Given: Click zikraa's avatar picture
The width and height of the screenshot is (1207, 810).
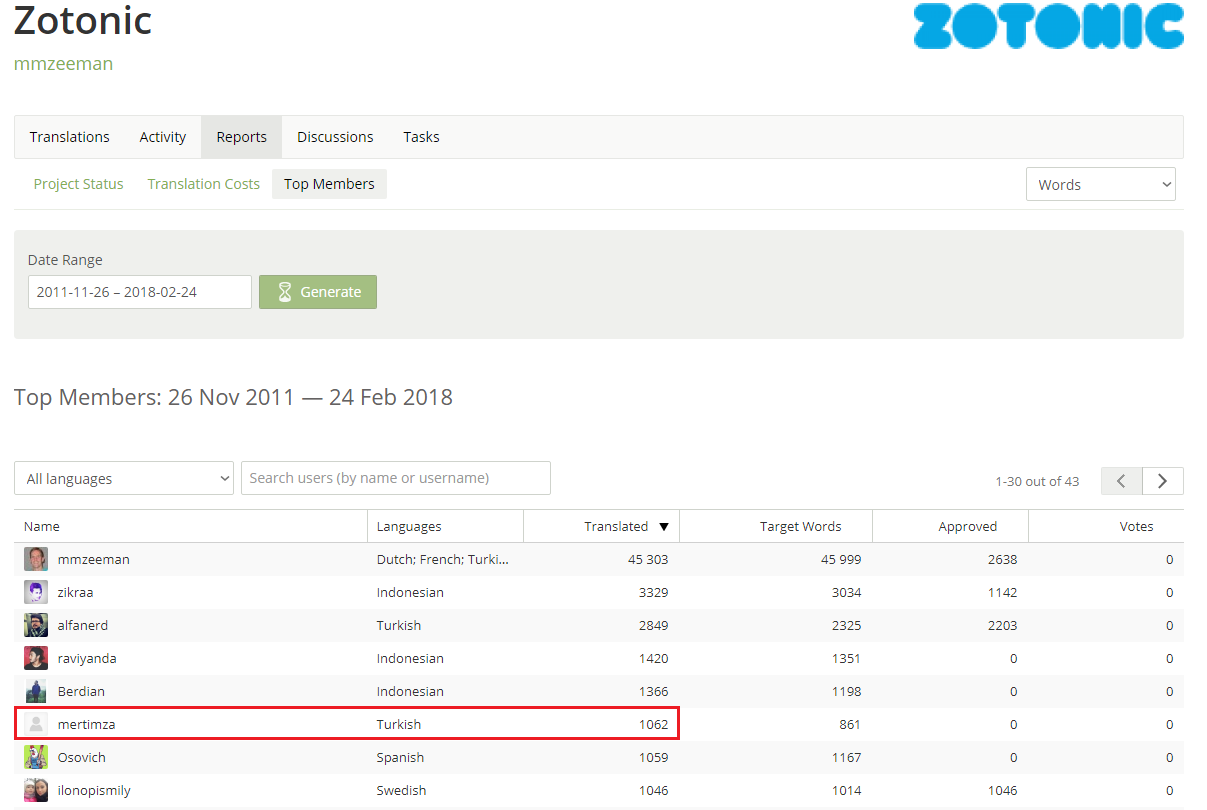Looking at the screenshot, I should pos(36,592).
